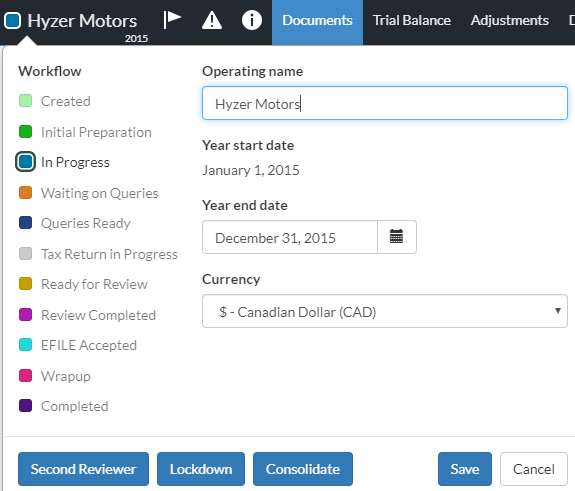Choose Waiting on Queries workflow stage
The image size is (575, 491).
click(x=88, y=193)
